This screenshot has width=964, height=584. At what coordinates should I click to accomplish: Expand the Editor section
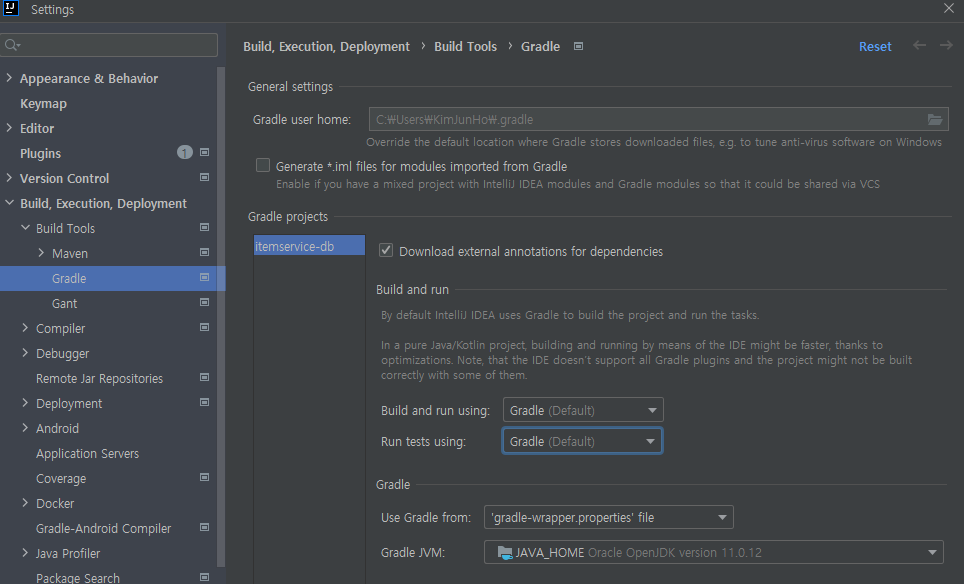click(x=9, y=127)
